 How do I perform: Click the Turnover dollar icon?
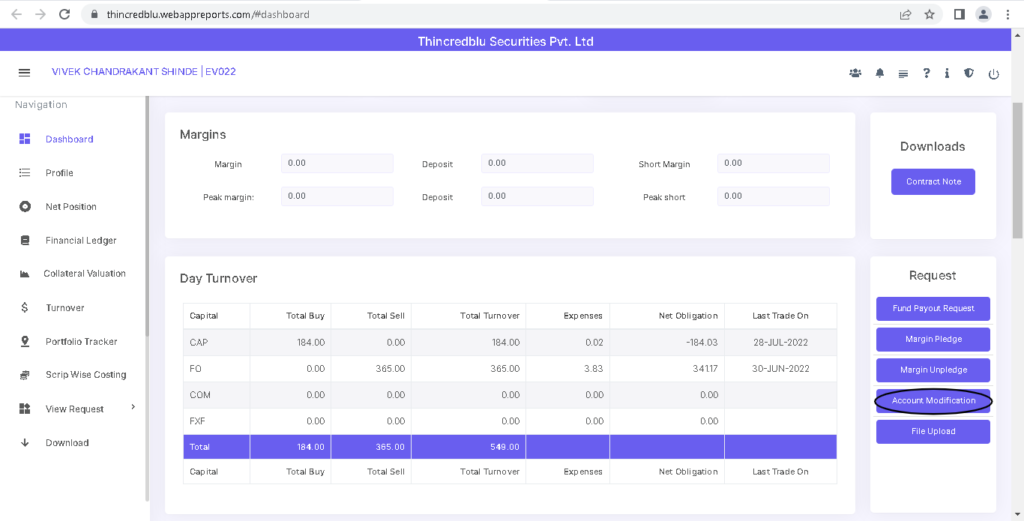25,308
